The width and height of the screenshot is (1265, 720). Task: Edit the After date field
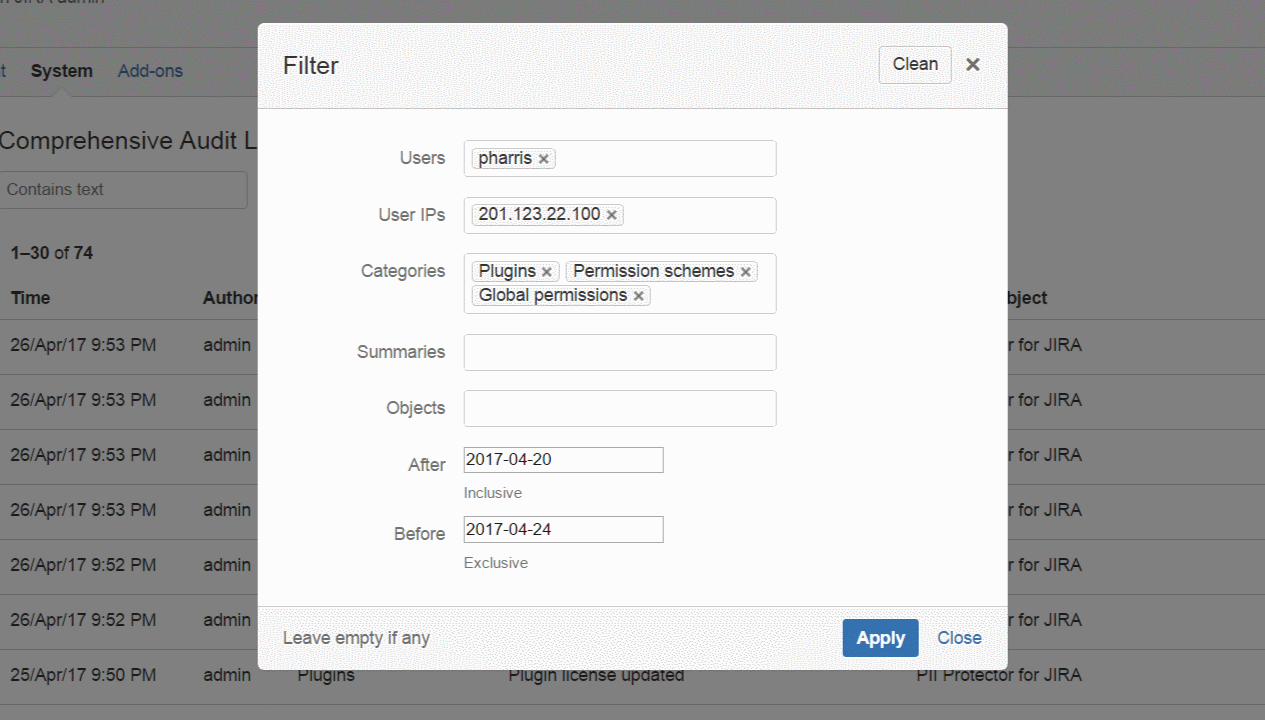pyautogui.click(x=563, y=460)
